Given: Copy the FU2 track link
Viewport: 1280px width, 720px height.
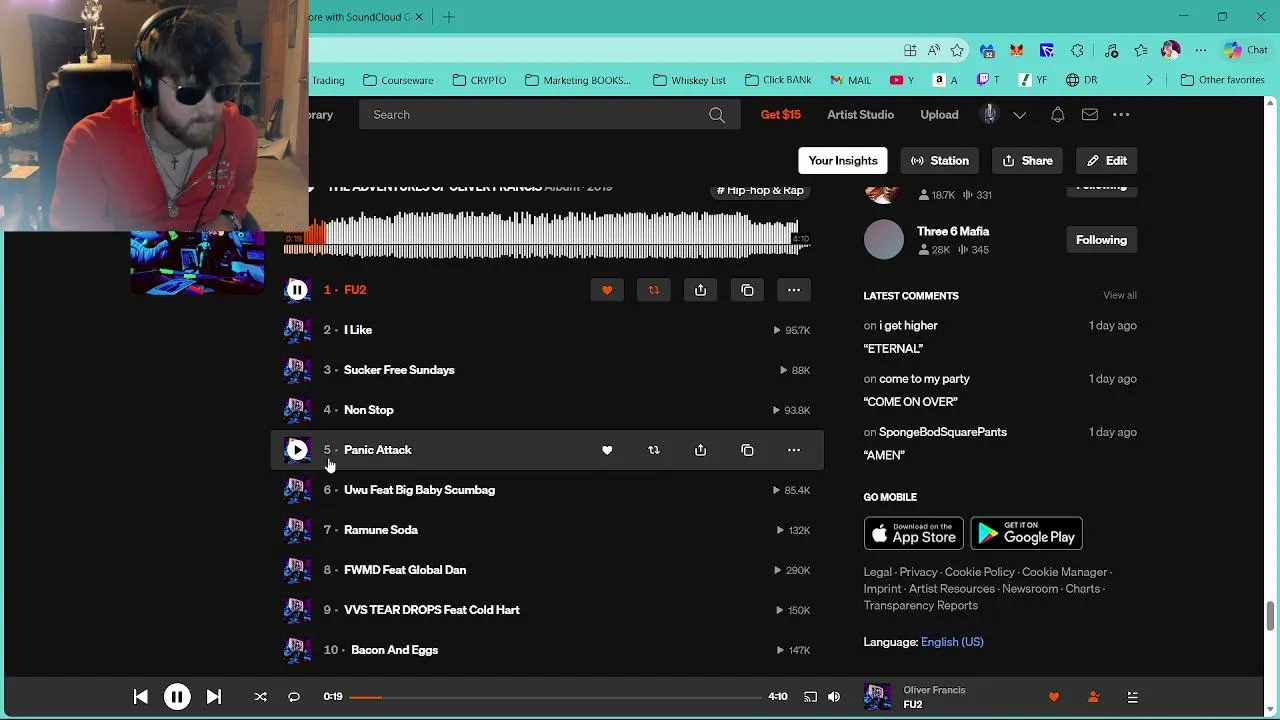Looking at the screenshot, I should (747, 290).
